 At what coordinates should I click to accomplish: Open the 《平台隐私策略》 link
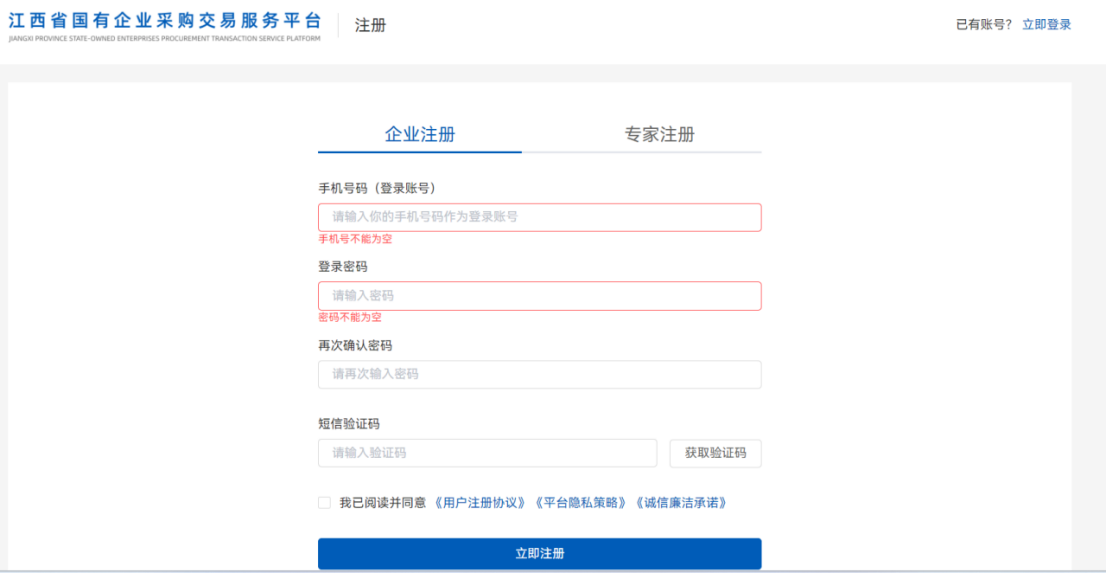coord(580,502)
